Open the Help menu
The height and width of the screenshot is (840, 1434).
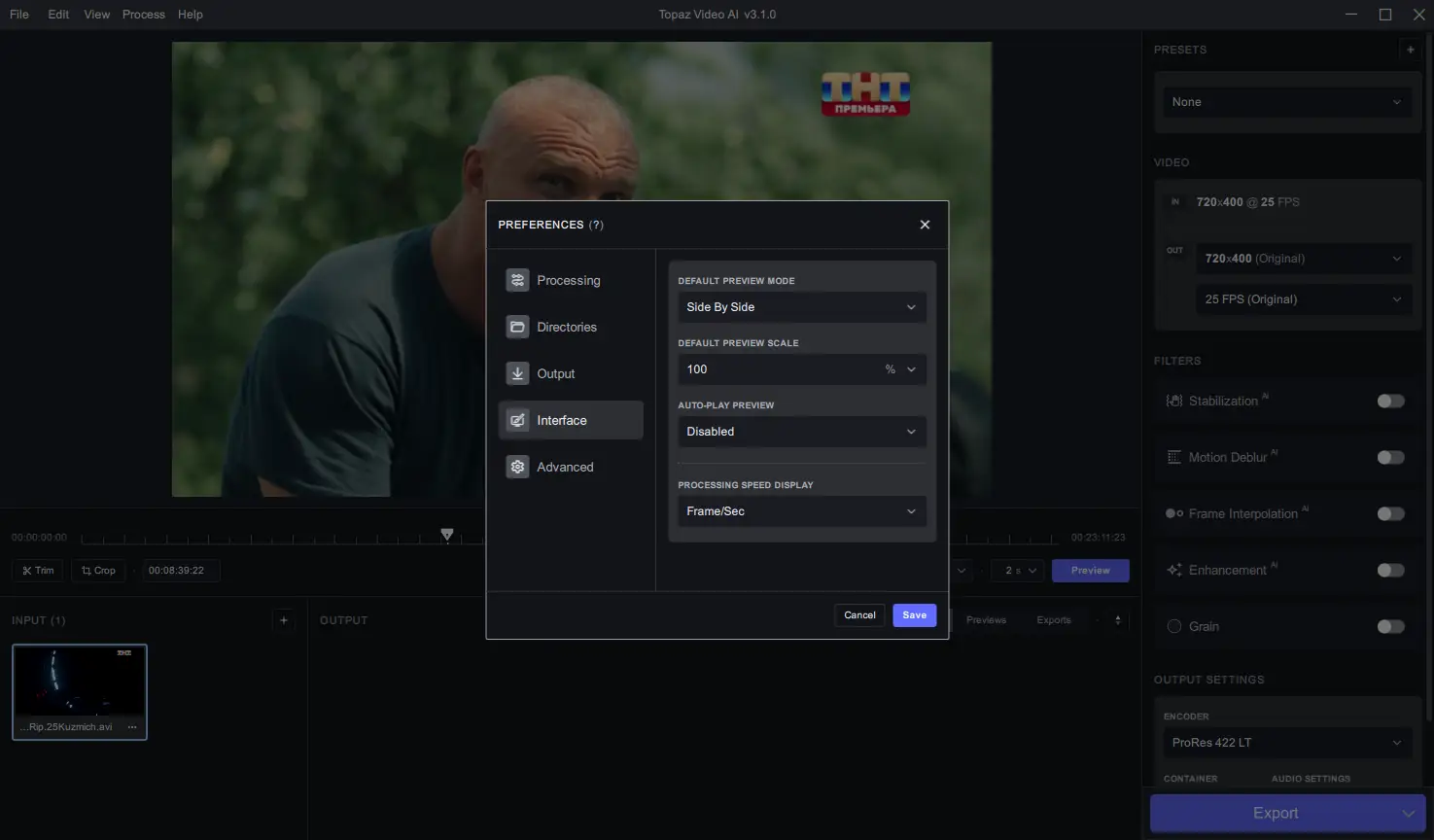point(191,15)
